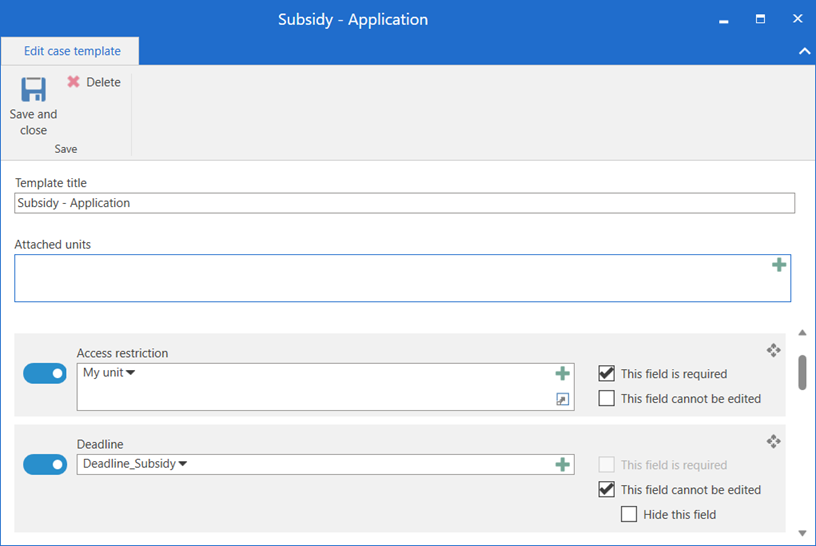Click the Delete button label
The height and width of the screenshot is (546, 816).
103,82
